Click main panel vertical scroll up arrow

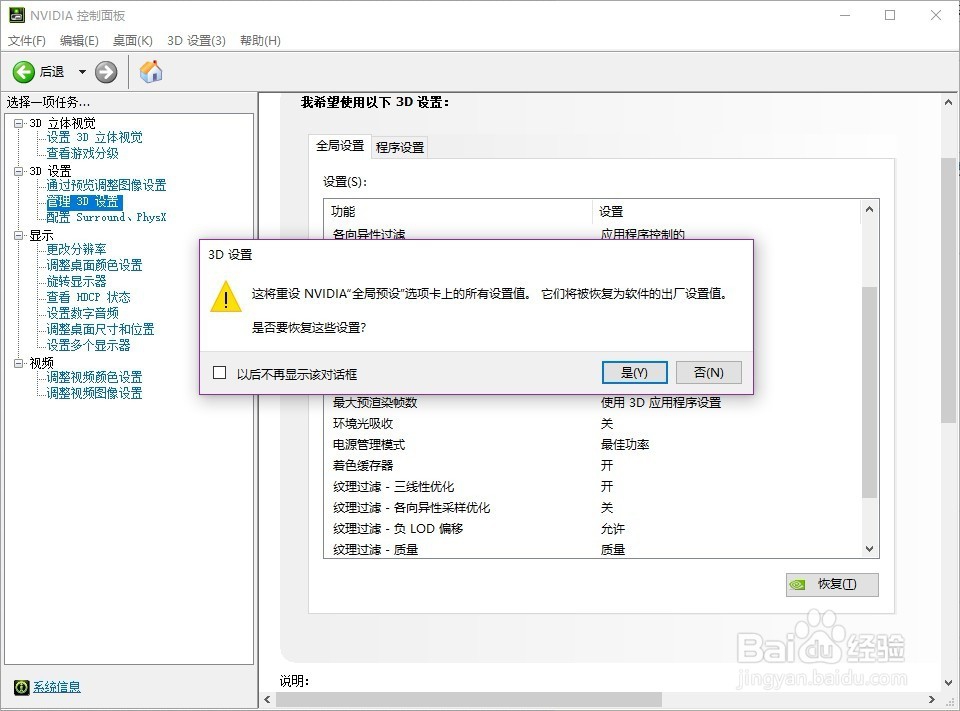click(948, 103)
